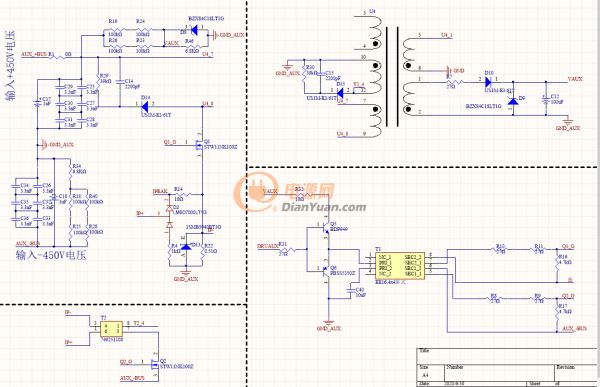Select the Q6 transistor symbol
The height and width of the screenshot is (387, 600).
[324, 271]
